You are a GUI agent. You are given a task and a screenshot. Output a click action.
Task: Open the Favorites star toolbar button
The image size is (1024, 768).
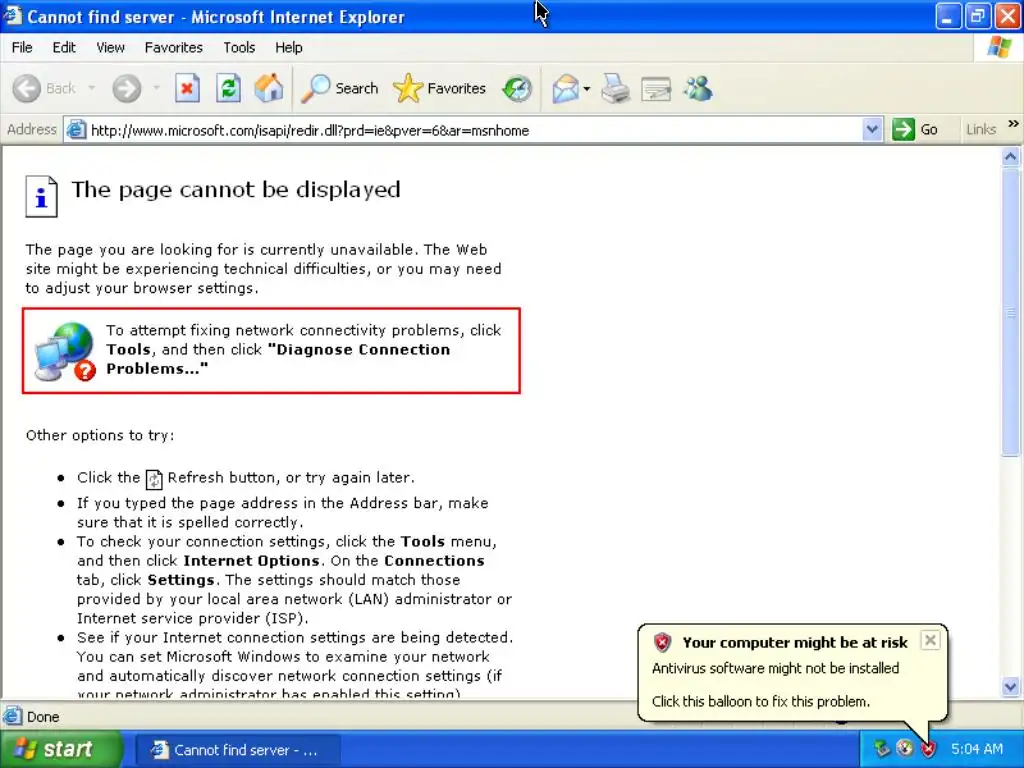(x=440, y=88)
